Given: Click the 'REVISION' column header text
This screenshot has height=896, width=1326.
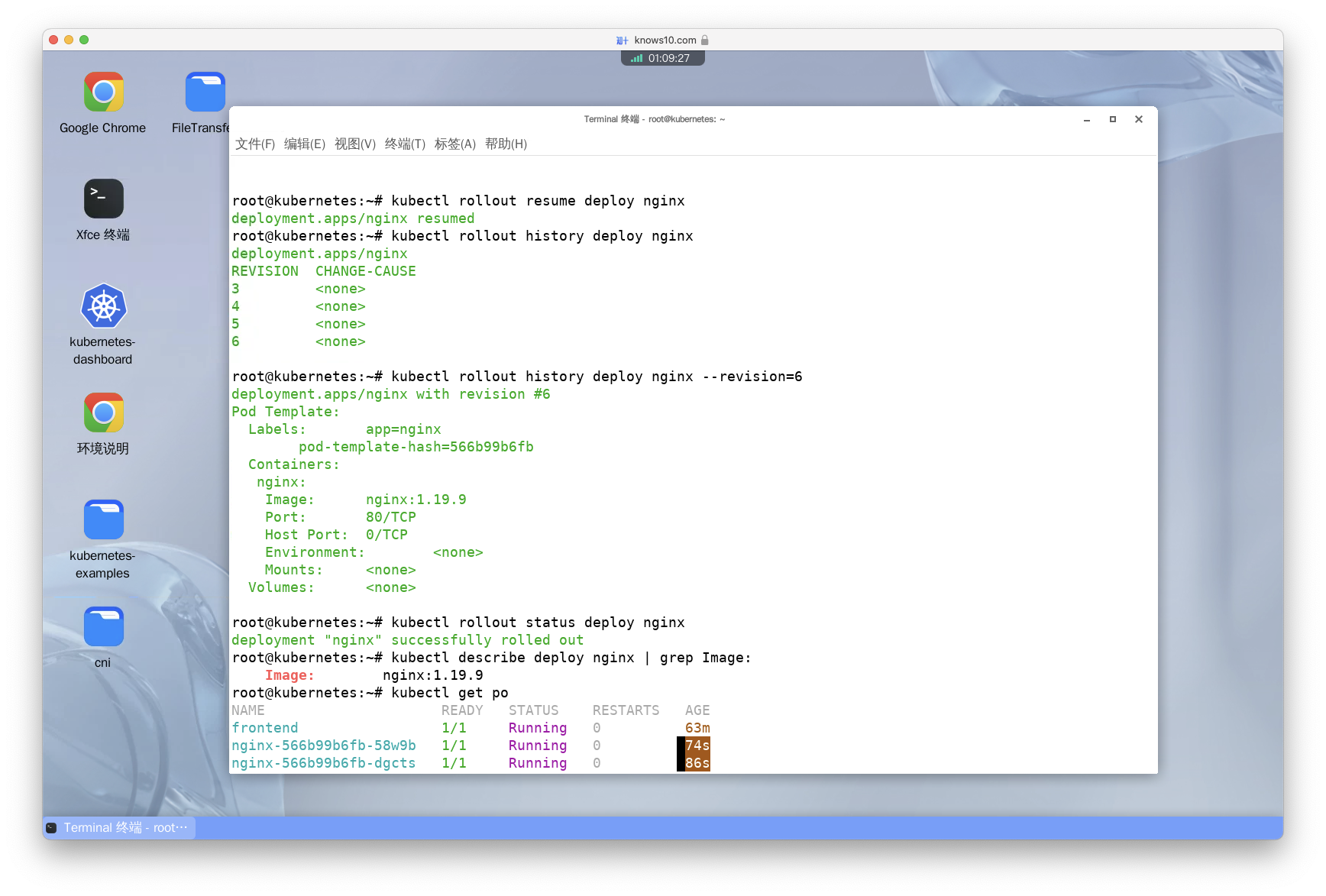Looking at the screenshot, I should coord(265,271).
